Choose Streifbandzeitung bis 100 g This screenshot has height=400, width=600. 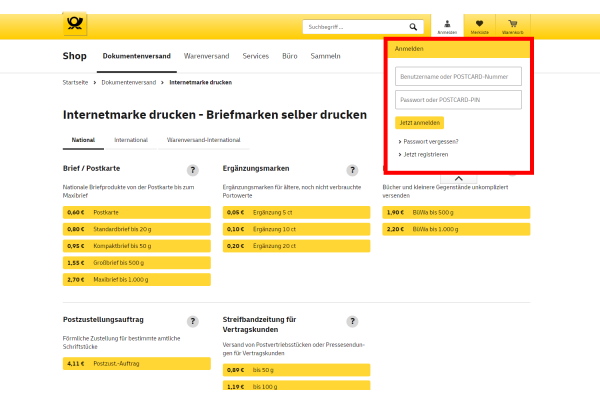click(x=297, y=385)
